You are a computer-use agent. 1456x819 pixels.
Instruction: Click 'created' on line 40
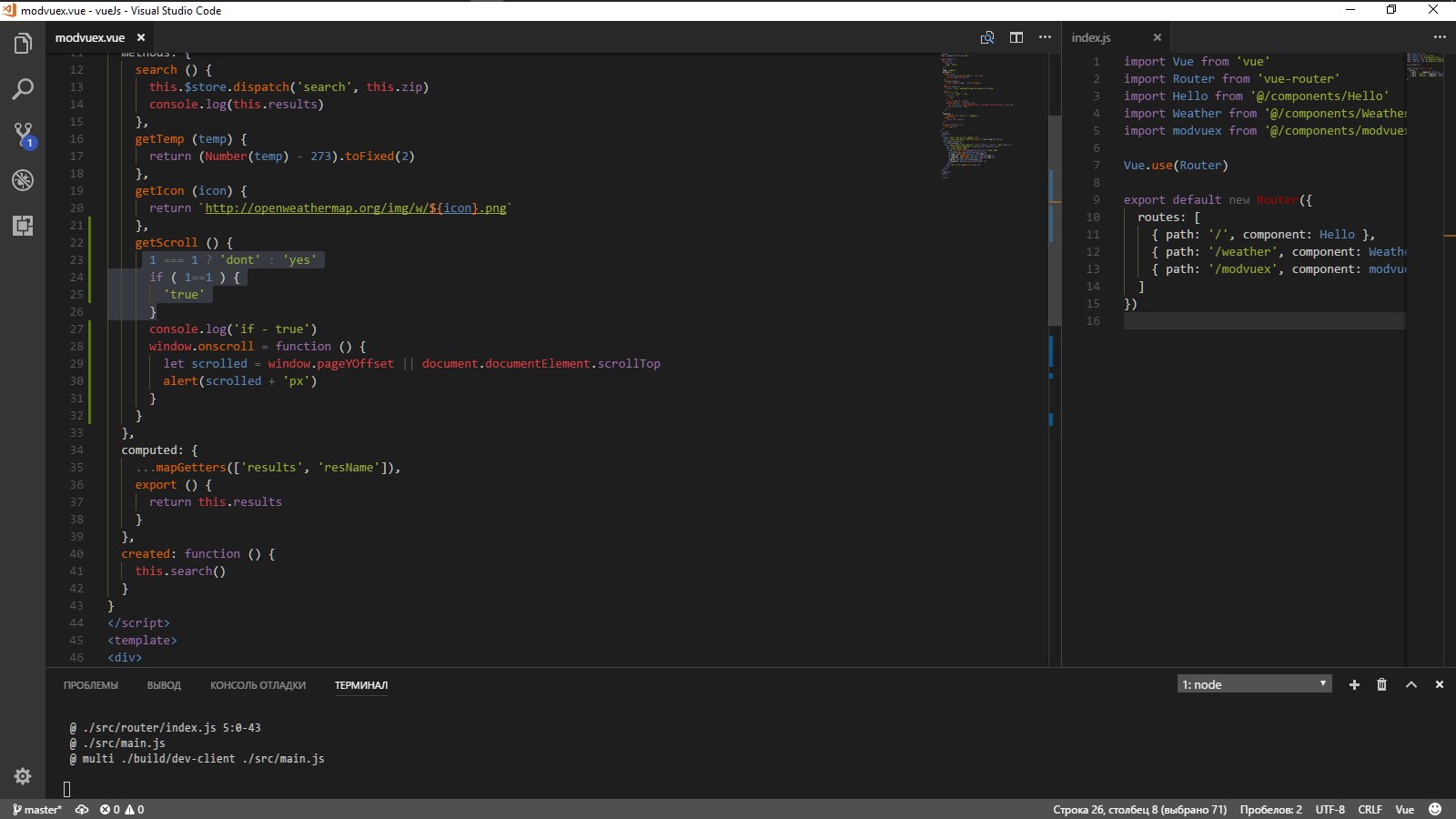point(147,553)
